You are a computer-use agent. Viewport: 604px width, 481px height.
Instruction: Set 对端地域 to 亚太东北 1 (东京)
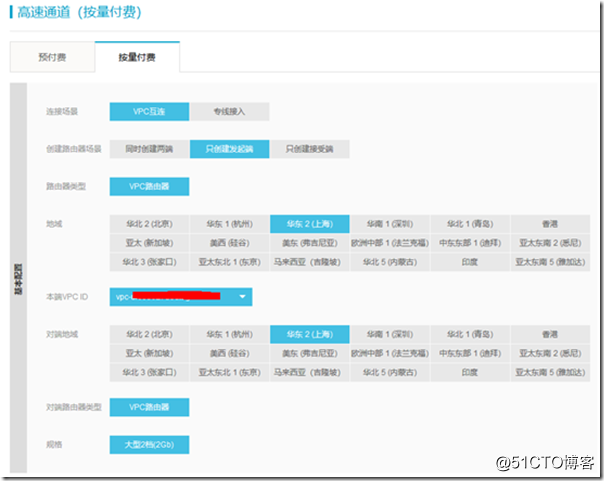(x=230, y=373)
